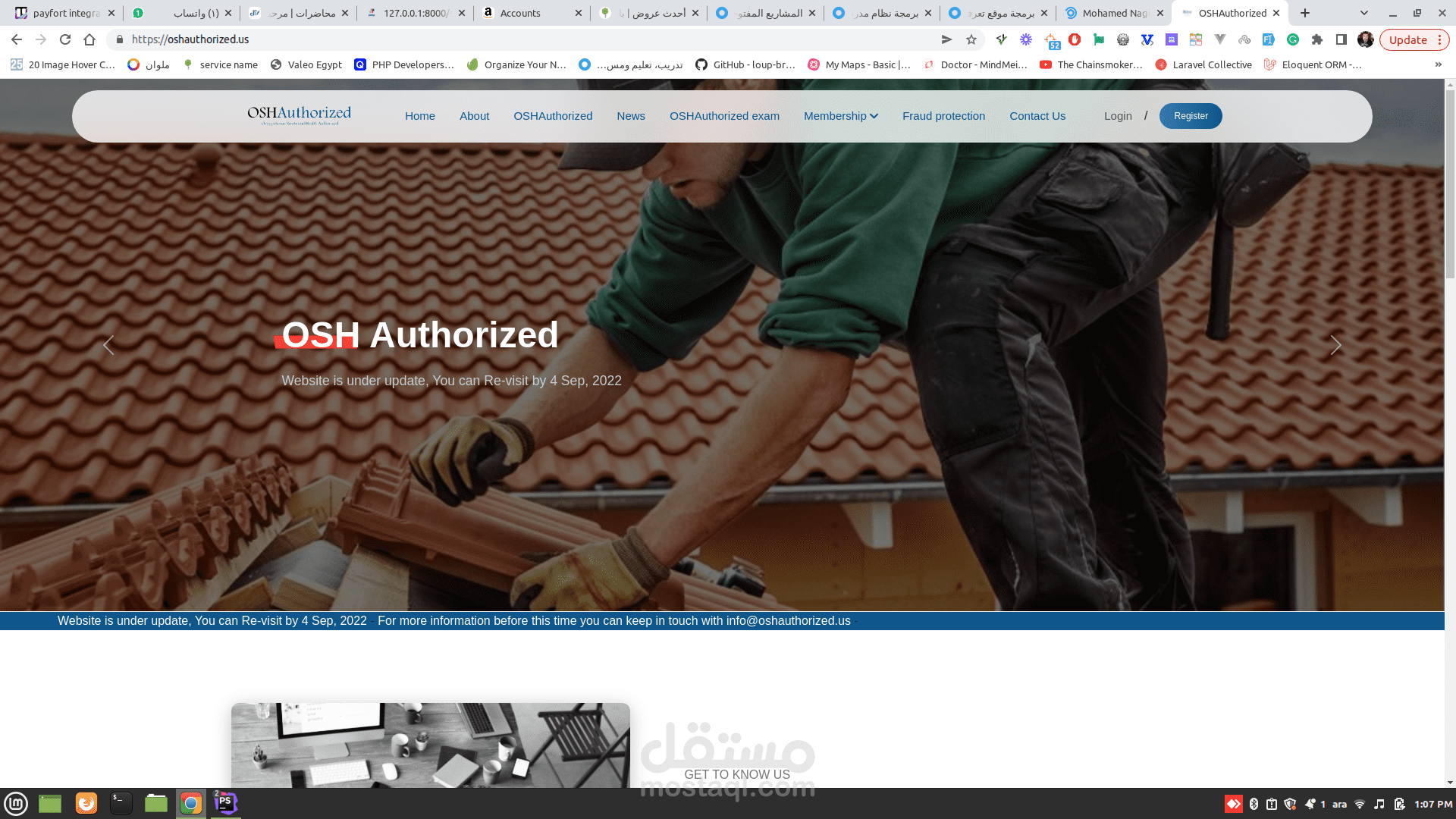Open the Fraud protection page
The image size is (1456, 819).
943,116
